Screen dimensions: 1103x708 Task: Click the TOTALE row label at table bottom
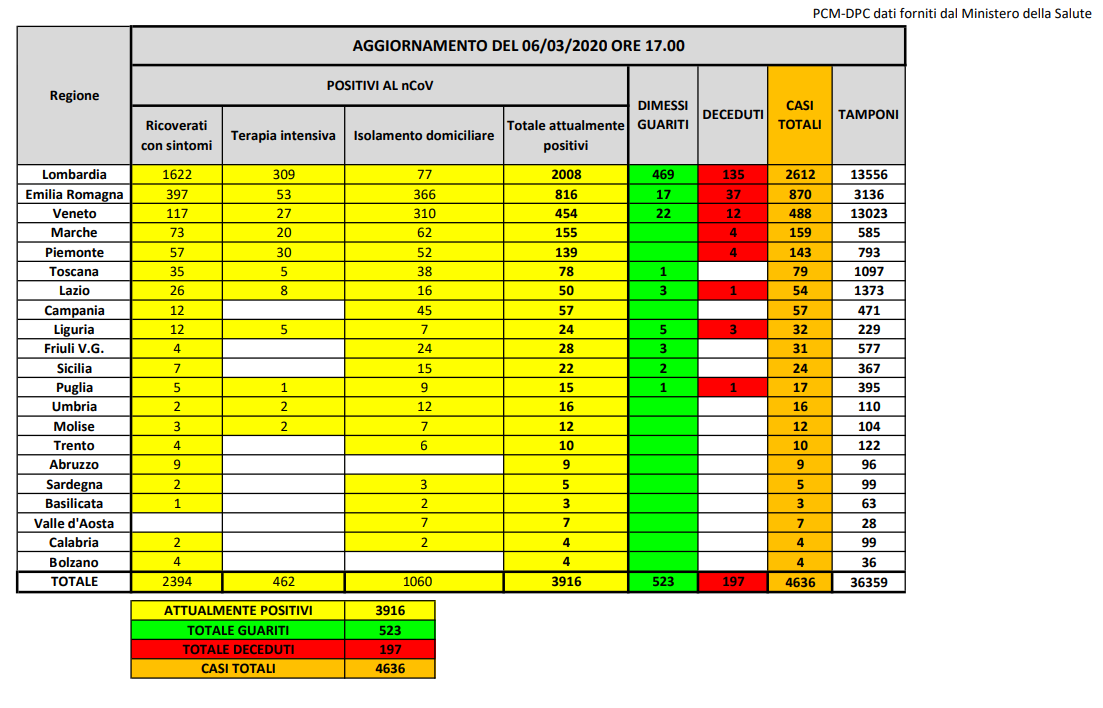point(74,581)
